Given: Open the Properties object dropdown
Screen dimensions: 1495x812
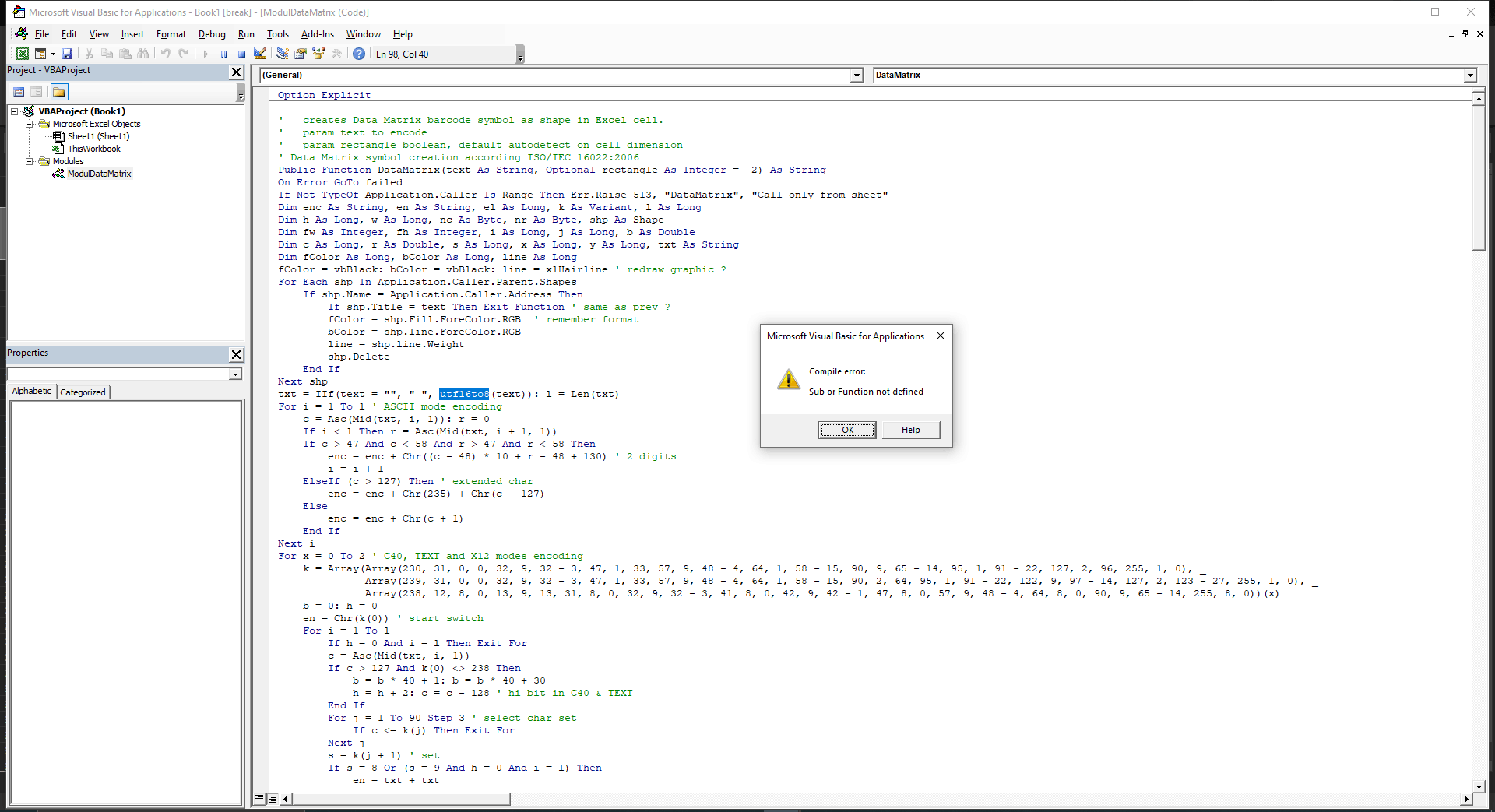Looking at the screenshot, I should [235, 374].
